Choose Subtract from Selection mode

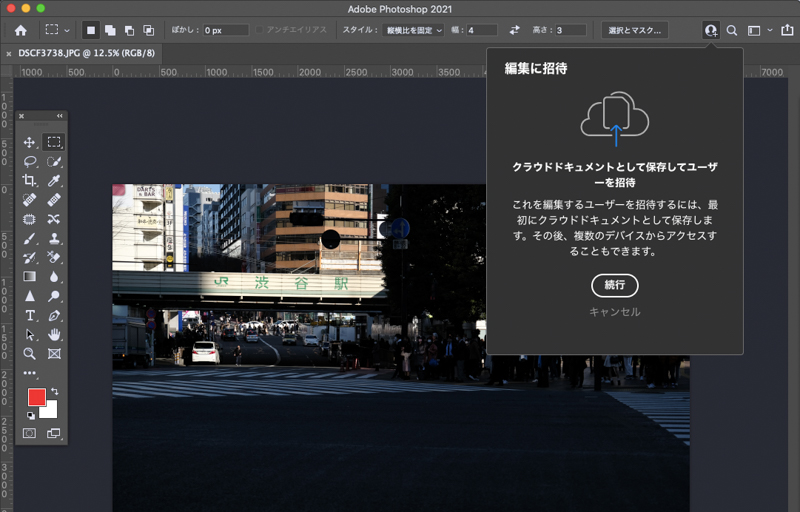(130, 30)
